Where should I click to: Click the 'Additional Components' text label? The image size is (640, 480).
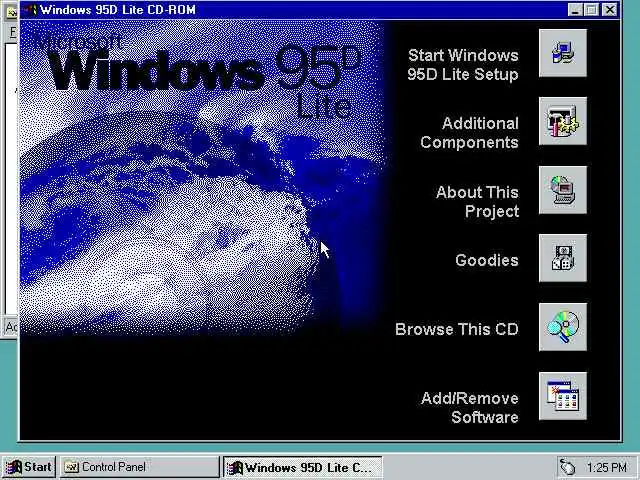coord(469,133)
